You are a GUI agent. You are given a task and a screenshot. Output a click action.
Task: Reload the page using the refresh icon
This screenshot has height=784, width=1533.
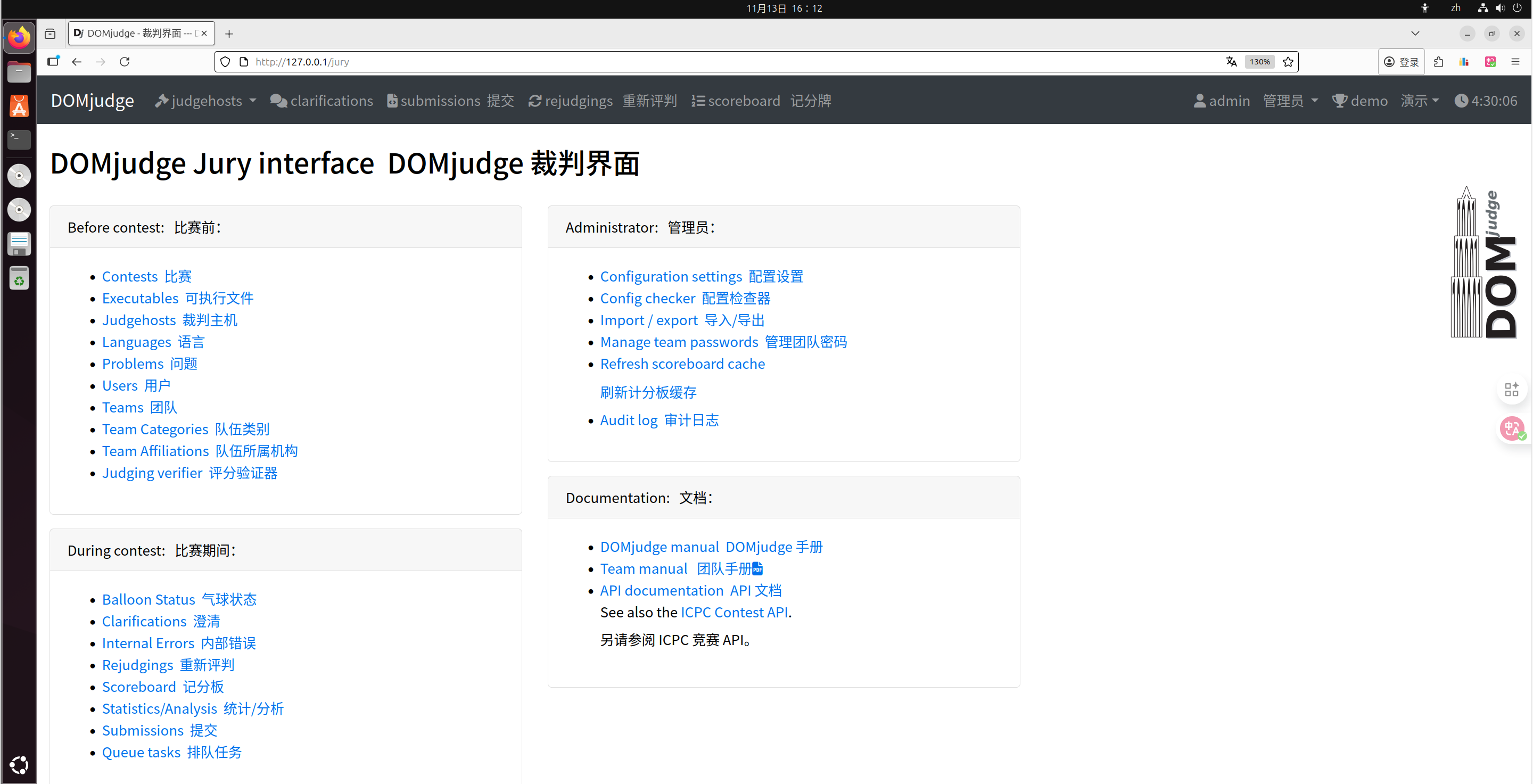(x=125, y=62)
